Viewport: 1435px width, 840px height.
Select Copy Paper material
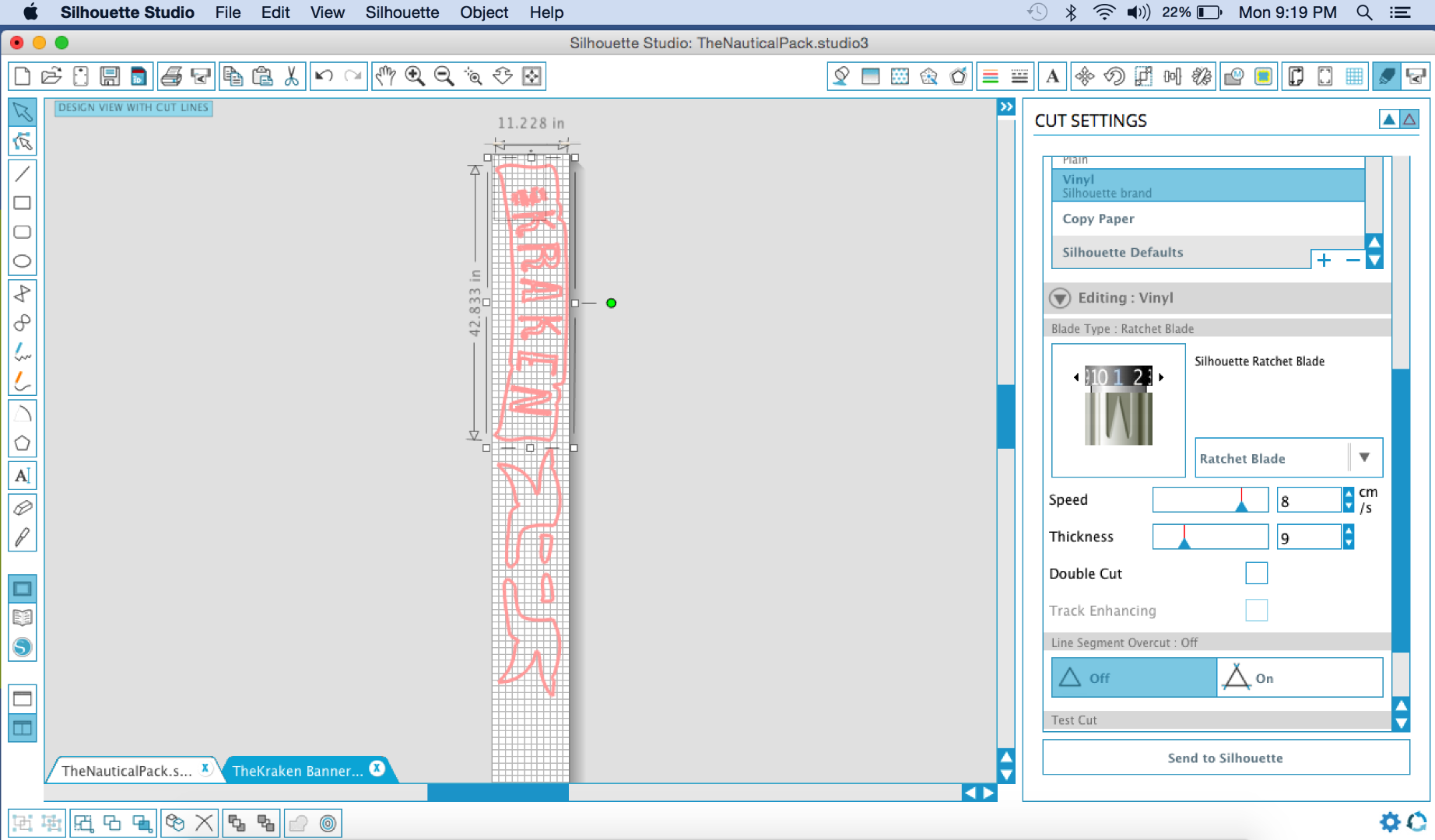[x=1209, y=219]
